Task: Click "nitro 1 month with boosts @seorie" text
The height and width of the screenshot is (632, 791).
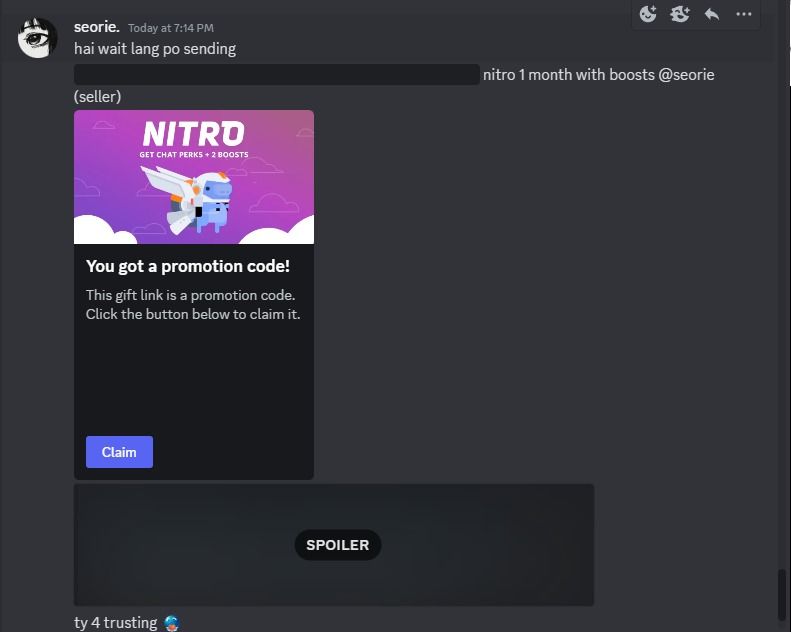Action: click(599, 75)
